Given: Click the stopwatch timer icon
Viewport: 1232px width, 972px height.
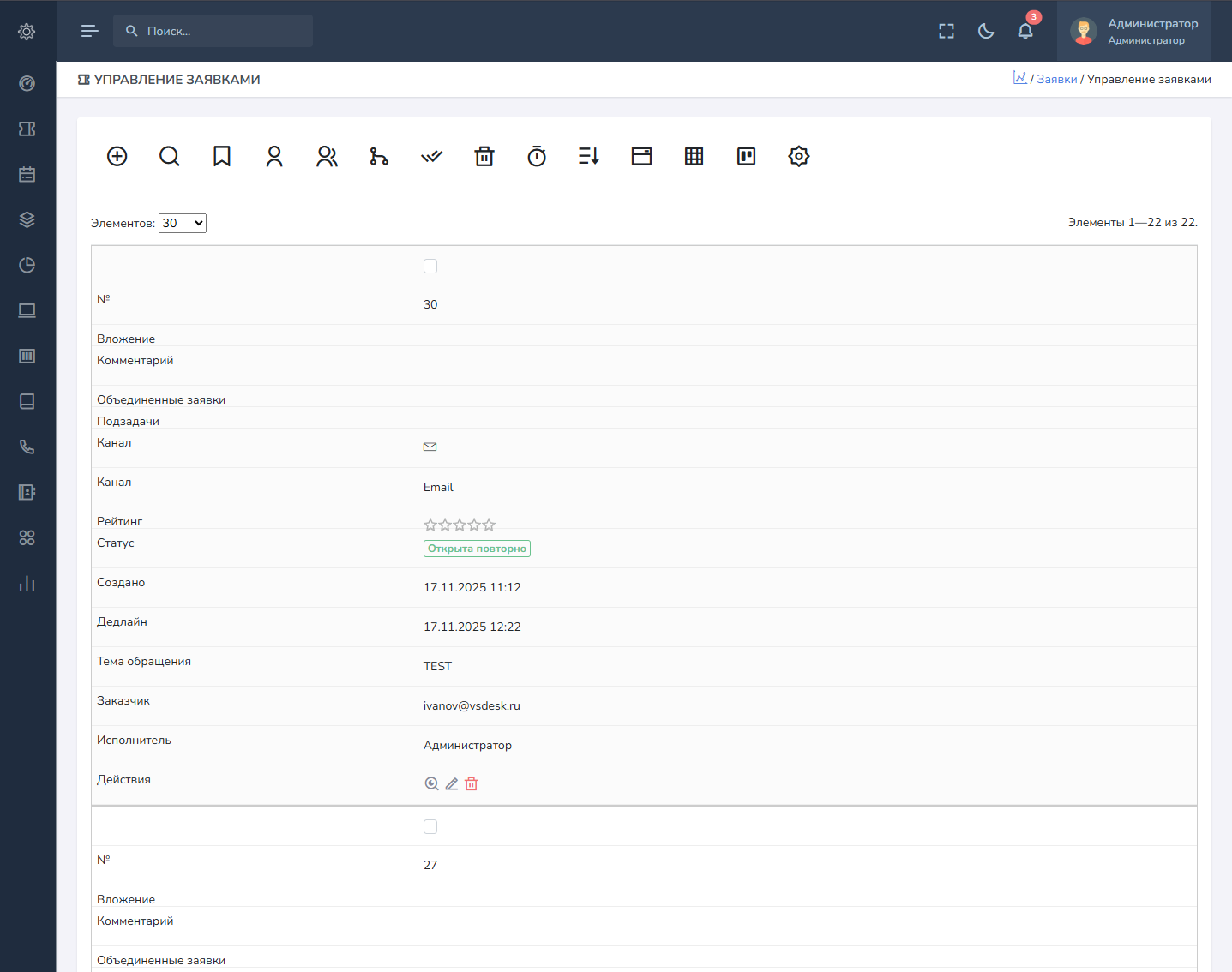Looking at the screenshot, I should click(537, 156).
